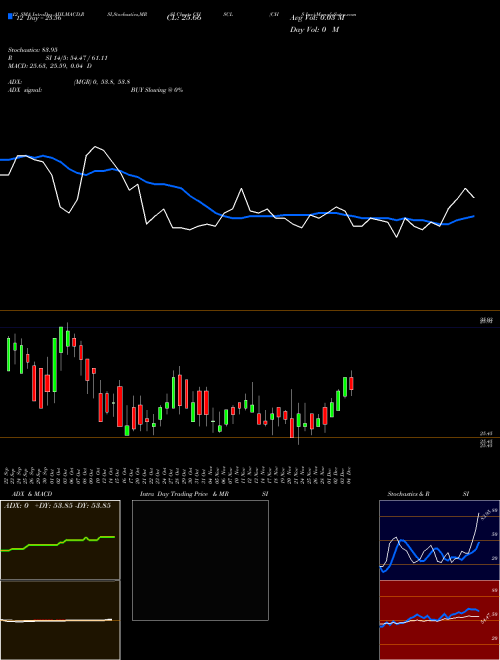Click the 'Stochastics & R' panel title
Screen dimensions: 500x660
[408, 494]
